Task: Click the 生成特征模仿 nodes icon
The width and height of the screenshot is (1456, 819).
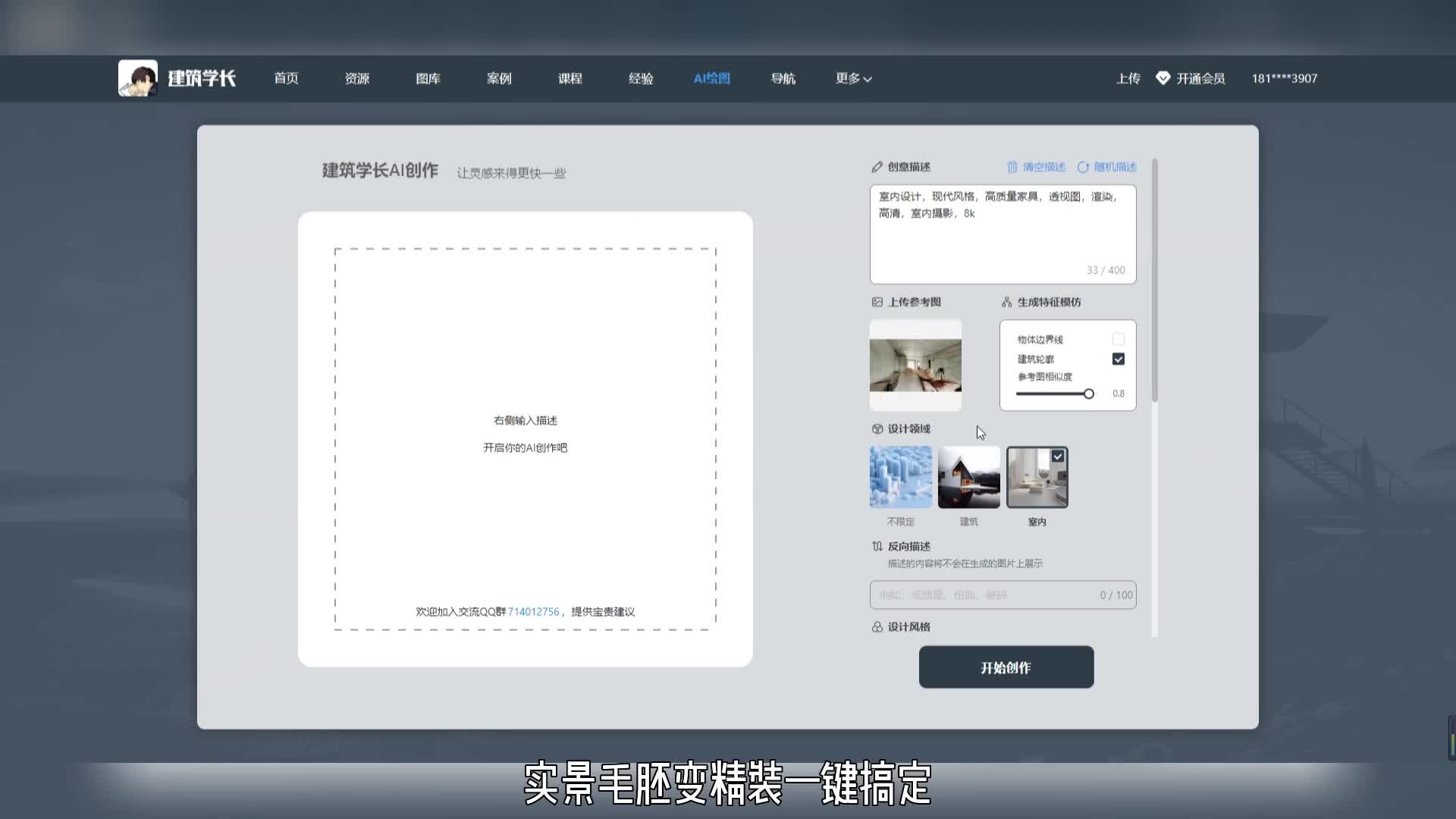Action: pyautogui.click(x=1006, y=302)
